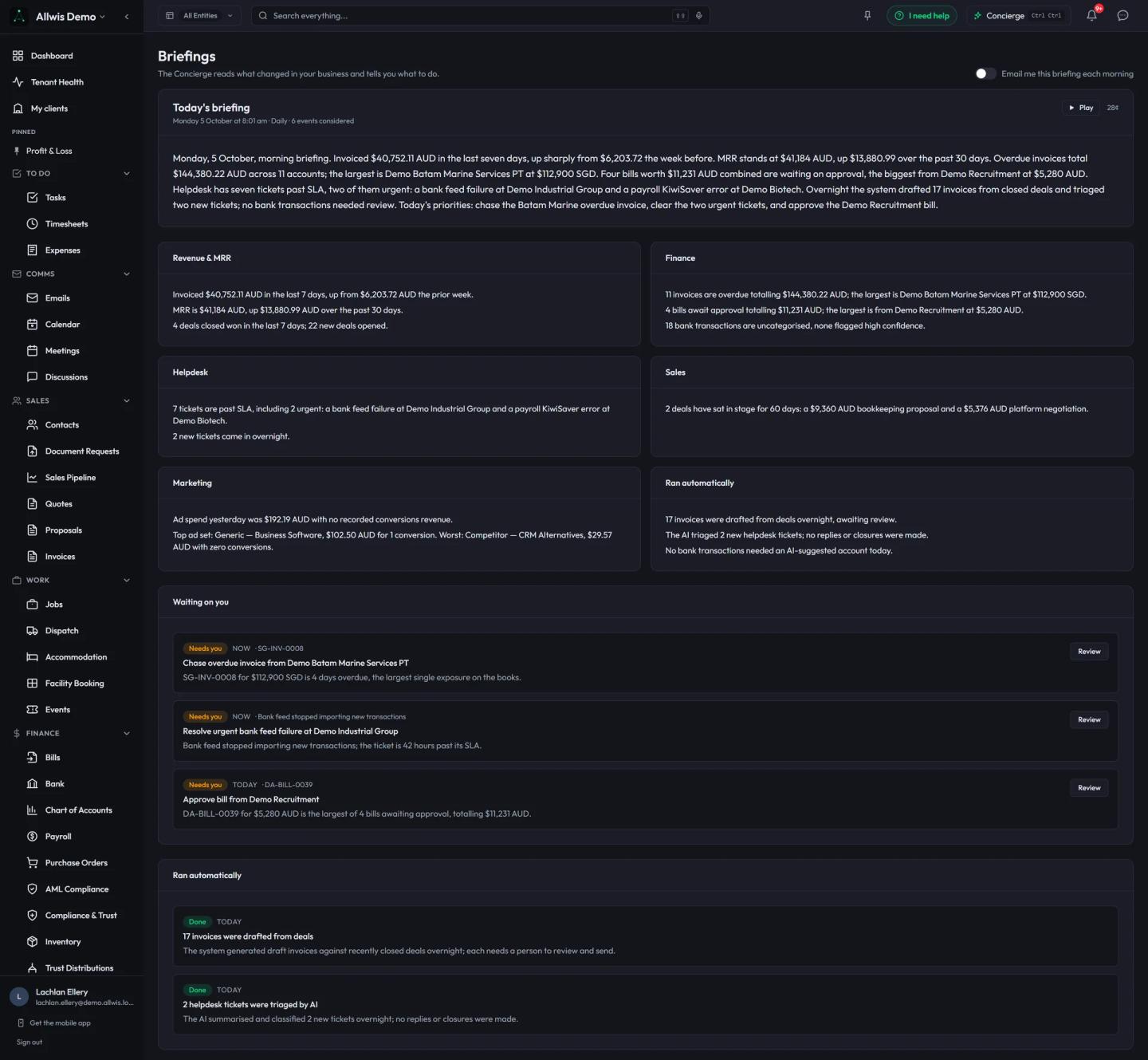Image resolution: width=1148 pixels, height=1060 pixels.
Task: Open Document Requests in sidebar
Action: pyautogui.click(x=73, y=451)
